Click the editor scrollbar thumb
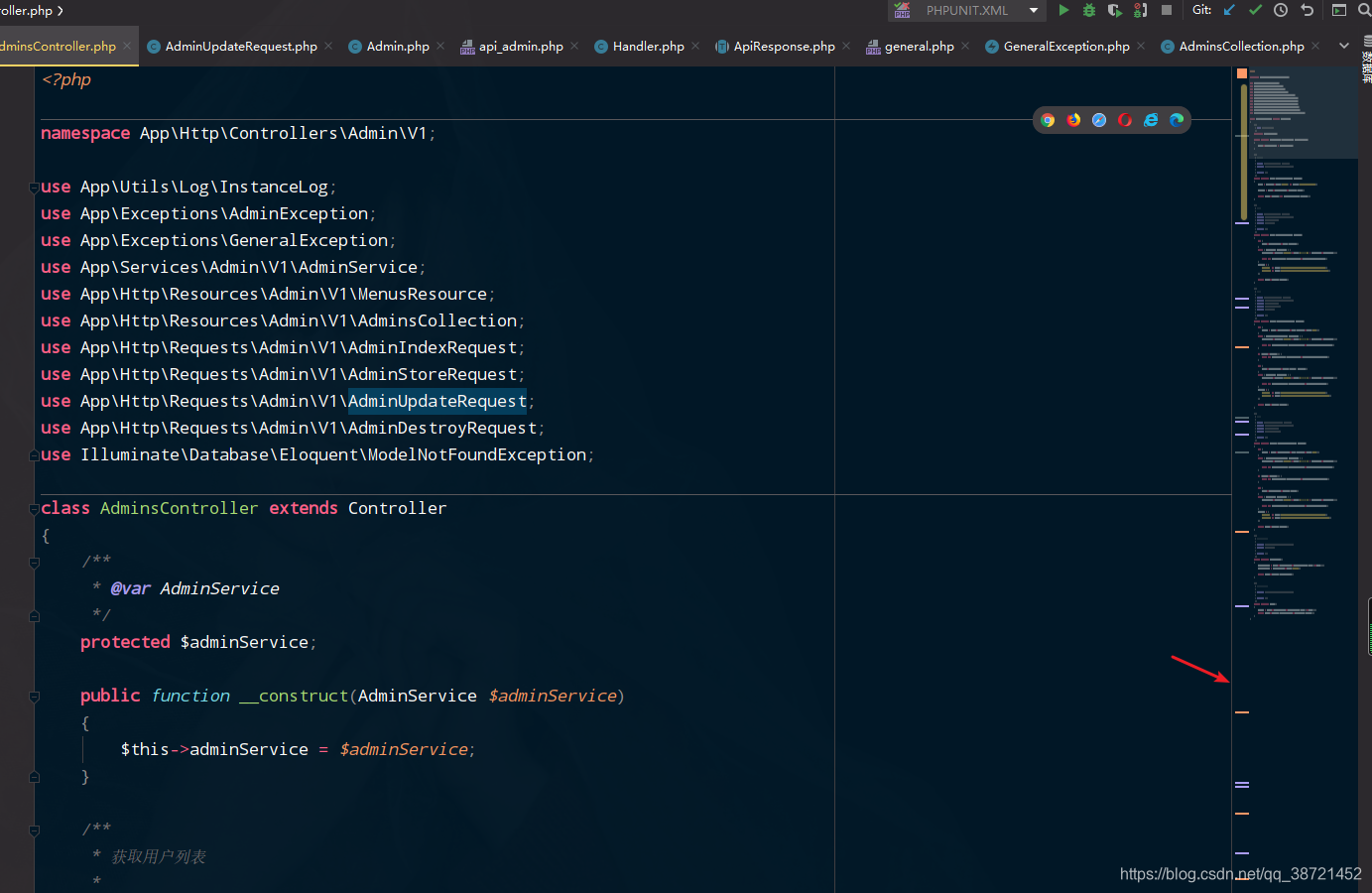 (x=1244, y=152)
